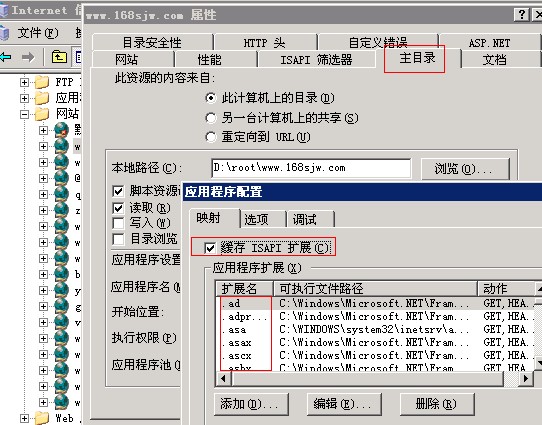The width and height of the screenshot is (542, 425).
Task: Select the 网站 folder icon in tree
Action: [x=42, y=114]
